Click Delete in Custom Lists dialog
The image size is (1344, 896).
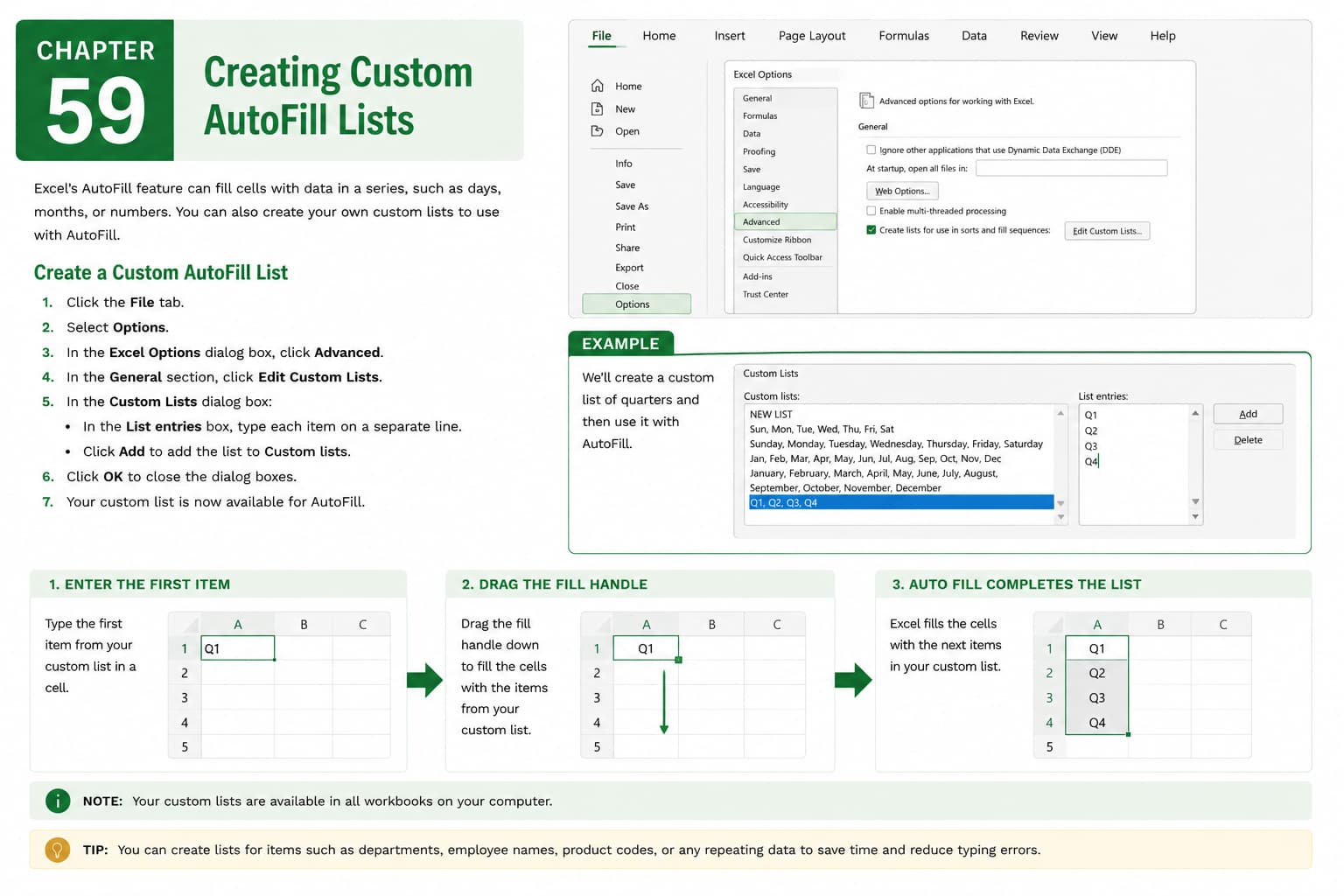(1248, 440)
